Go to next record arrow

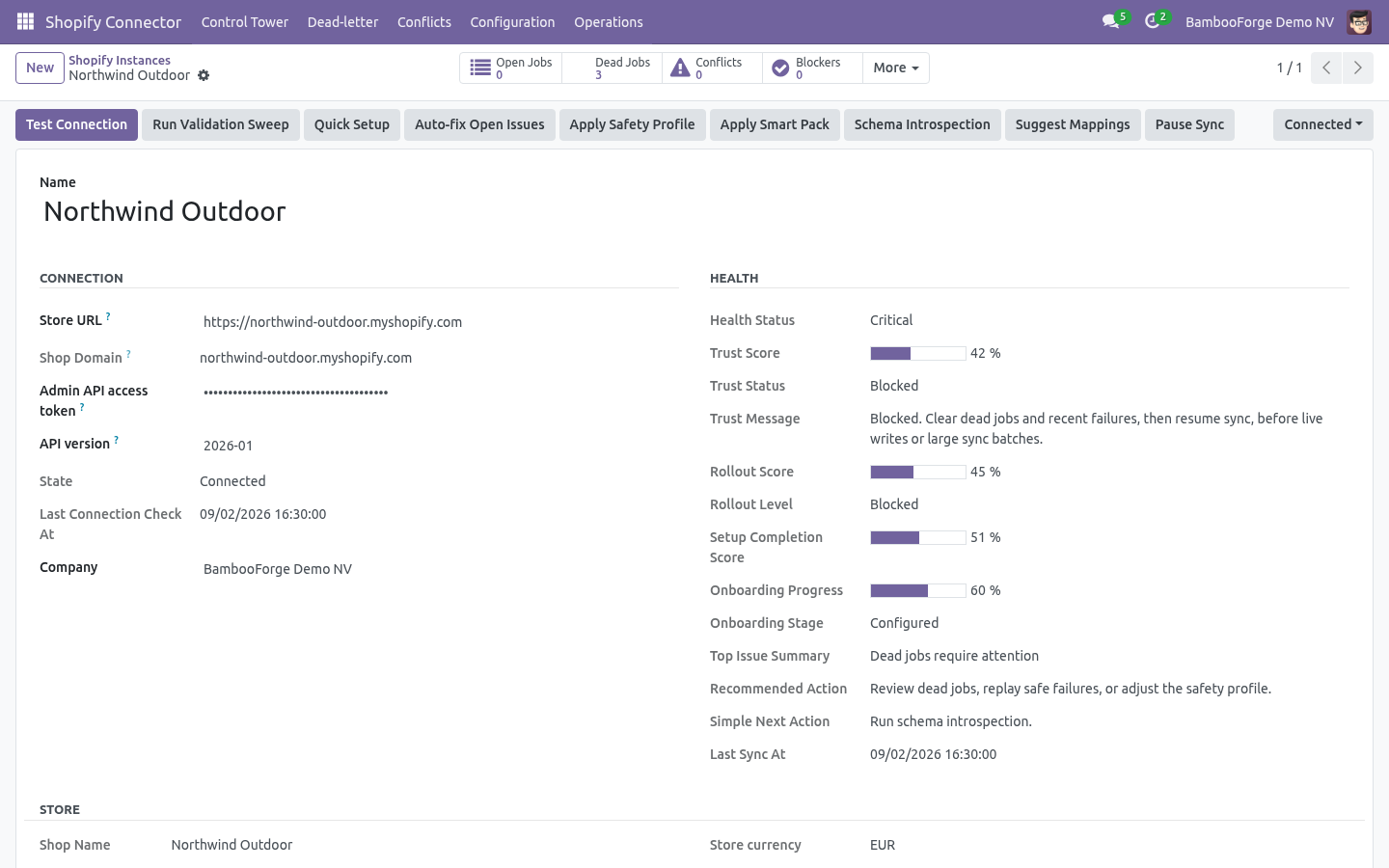coord(1357,68)
